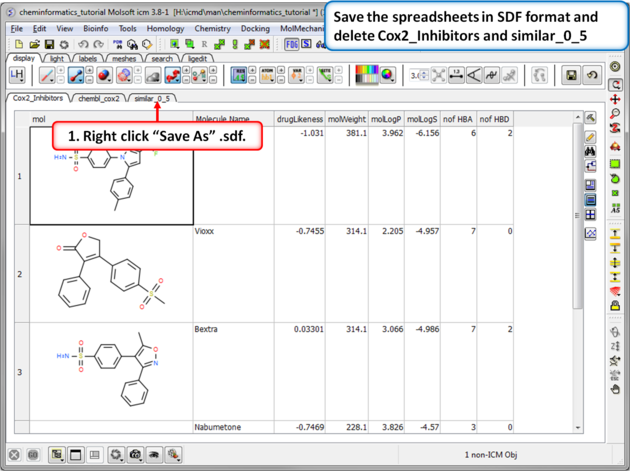This screenshot has height=471, width=630.
Task: Open the LH display dropdown
Action: point(17,76)
